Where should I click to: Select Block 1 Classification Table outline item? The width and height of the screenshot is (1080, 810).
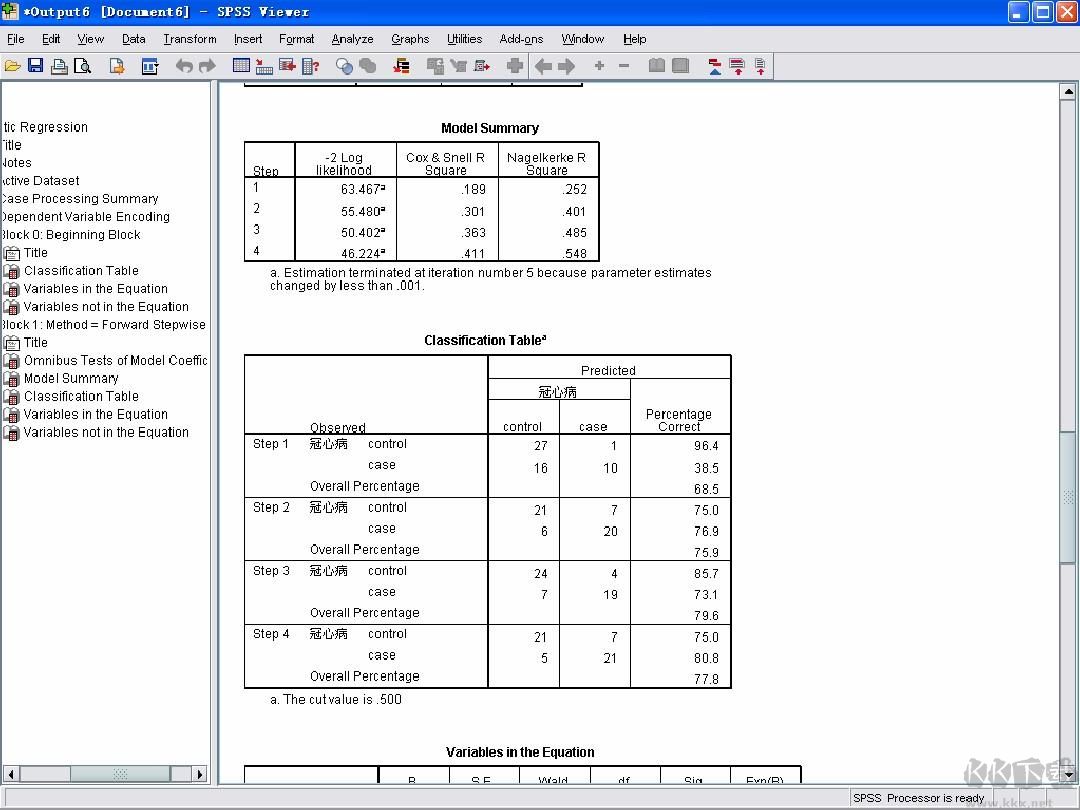(x=81, y=396)
